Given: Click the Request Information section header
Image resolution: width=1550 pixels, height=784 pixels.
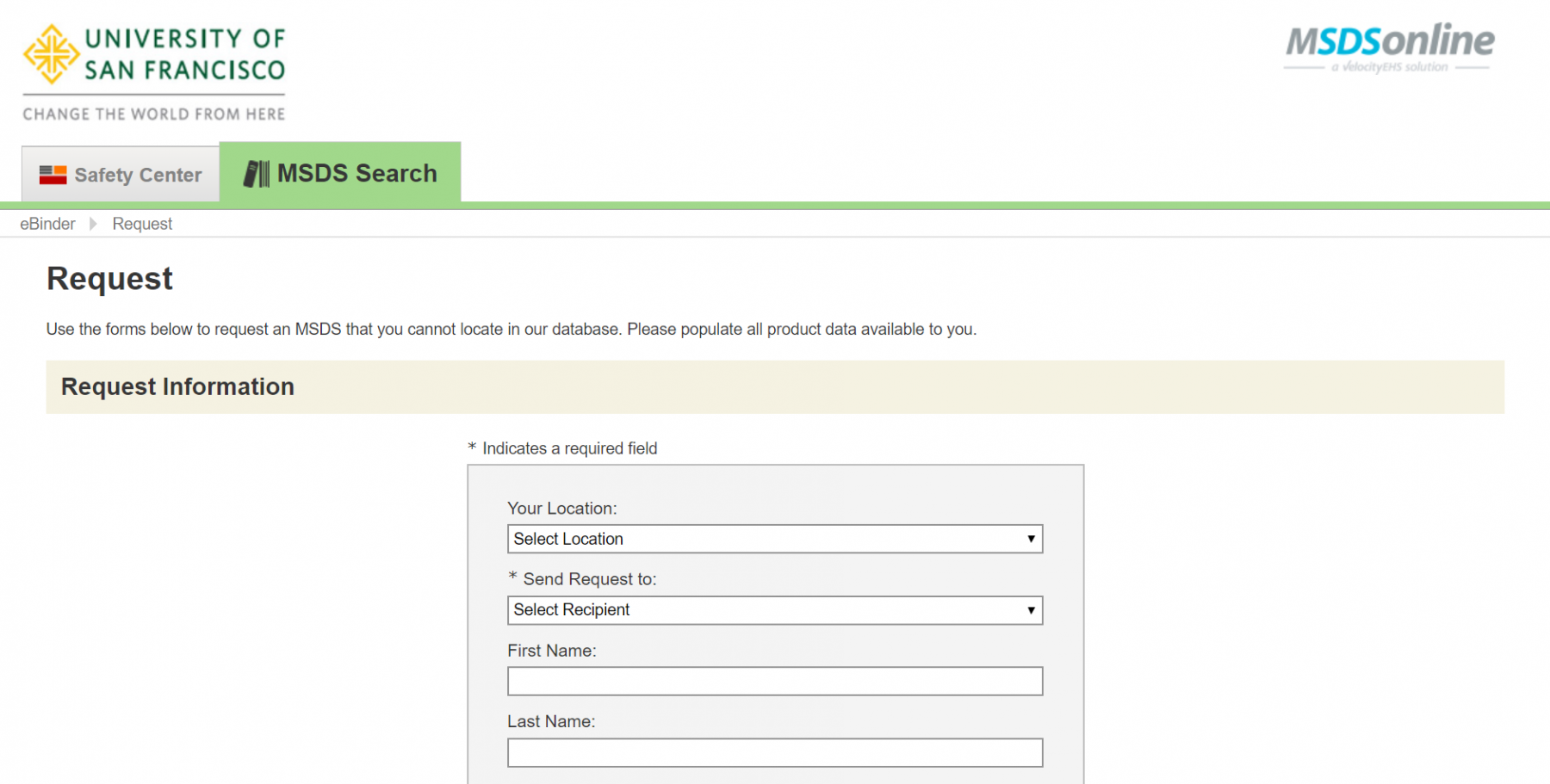Looking at the screenshot, I should coord(775,387).
